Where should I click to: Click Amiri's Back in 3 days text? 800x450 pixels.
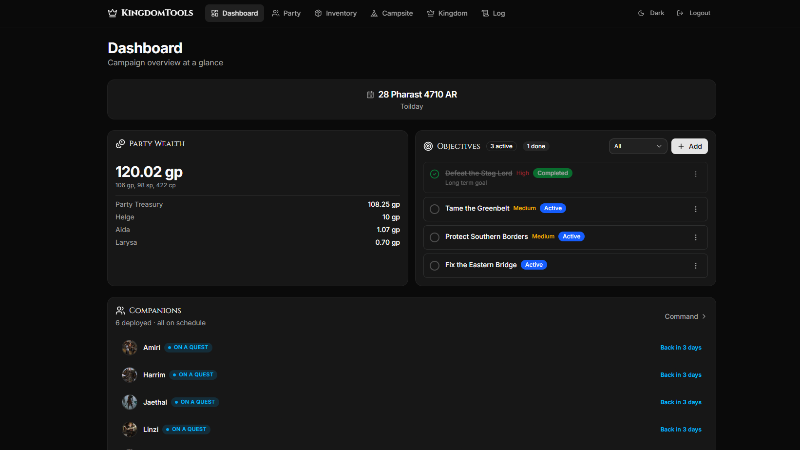681,347
